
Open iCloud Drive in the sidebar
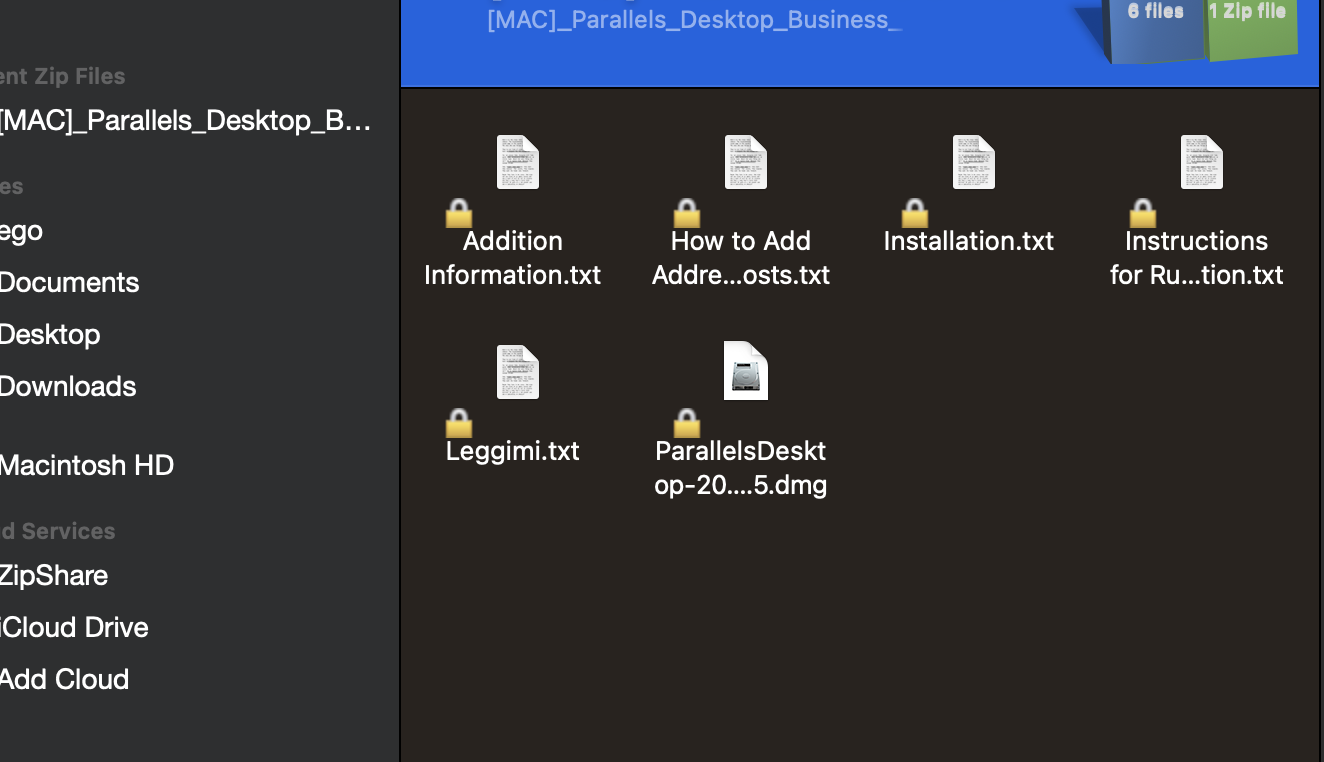click(x=74, y=628)
